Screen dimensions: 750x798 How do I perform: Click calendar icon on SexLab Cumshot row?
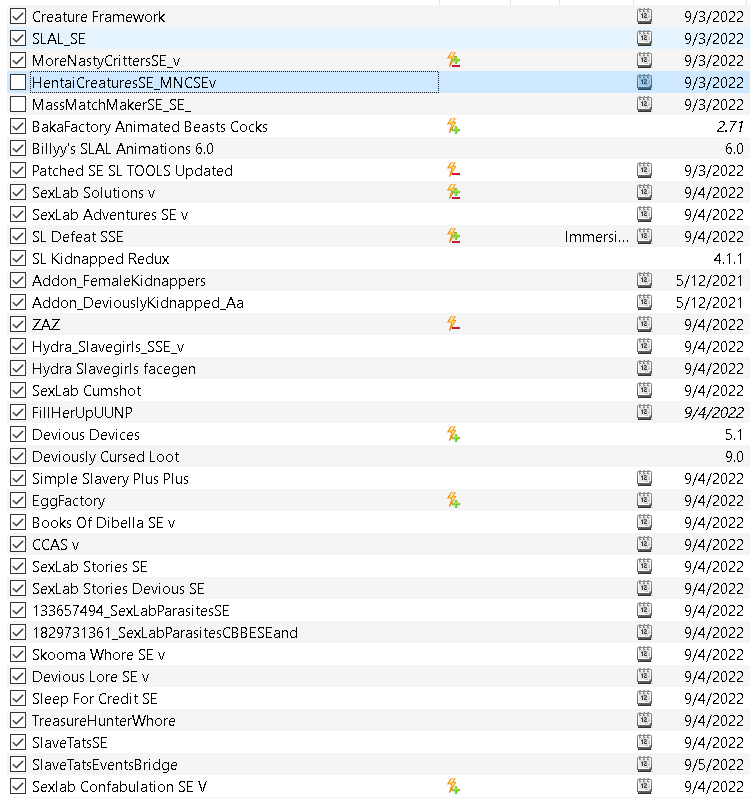644,390
